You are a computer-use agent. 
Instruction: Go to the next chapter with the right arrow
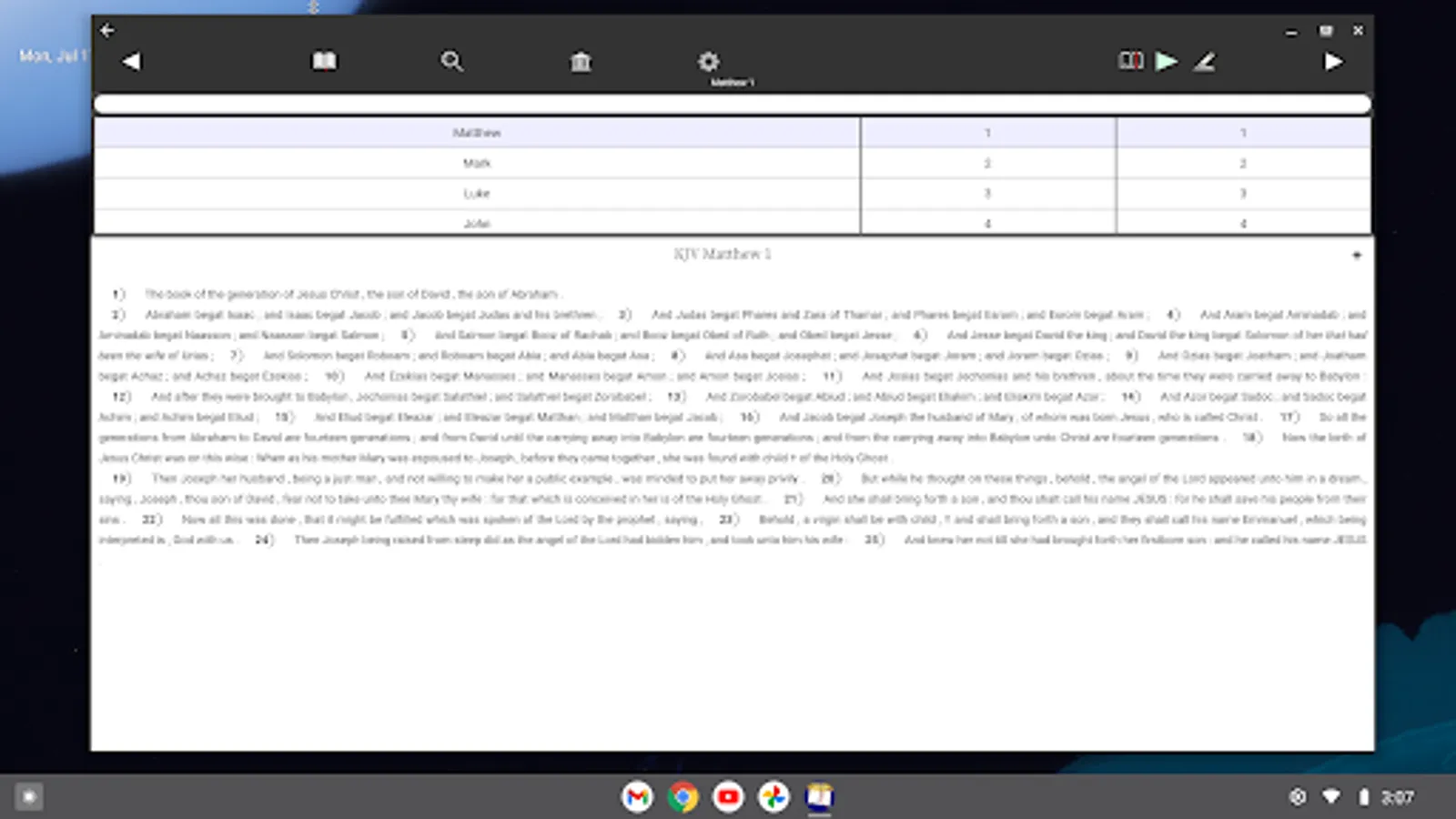point(1333,61)
